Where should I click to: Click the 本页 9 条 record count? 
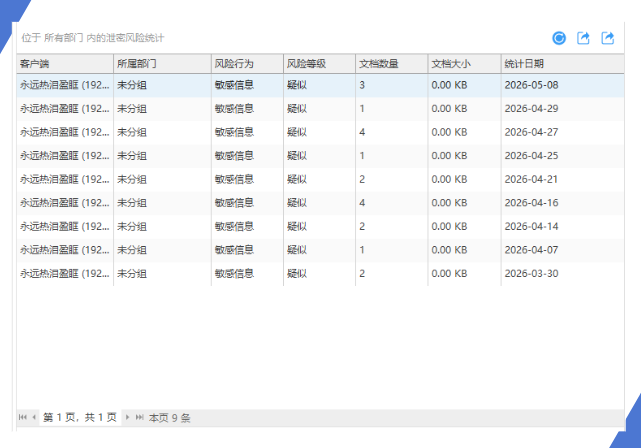[169, 418]
